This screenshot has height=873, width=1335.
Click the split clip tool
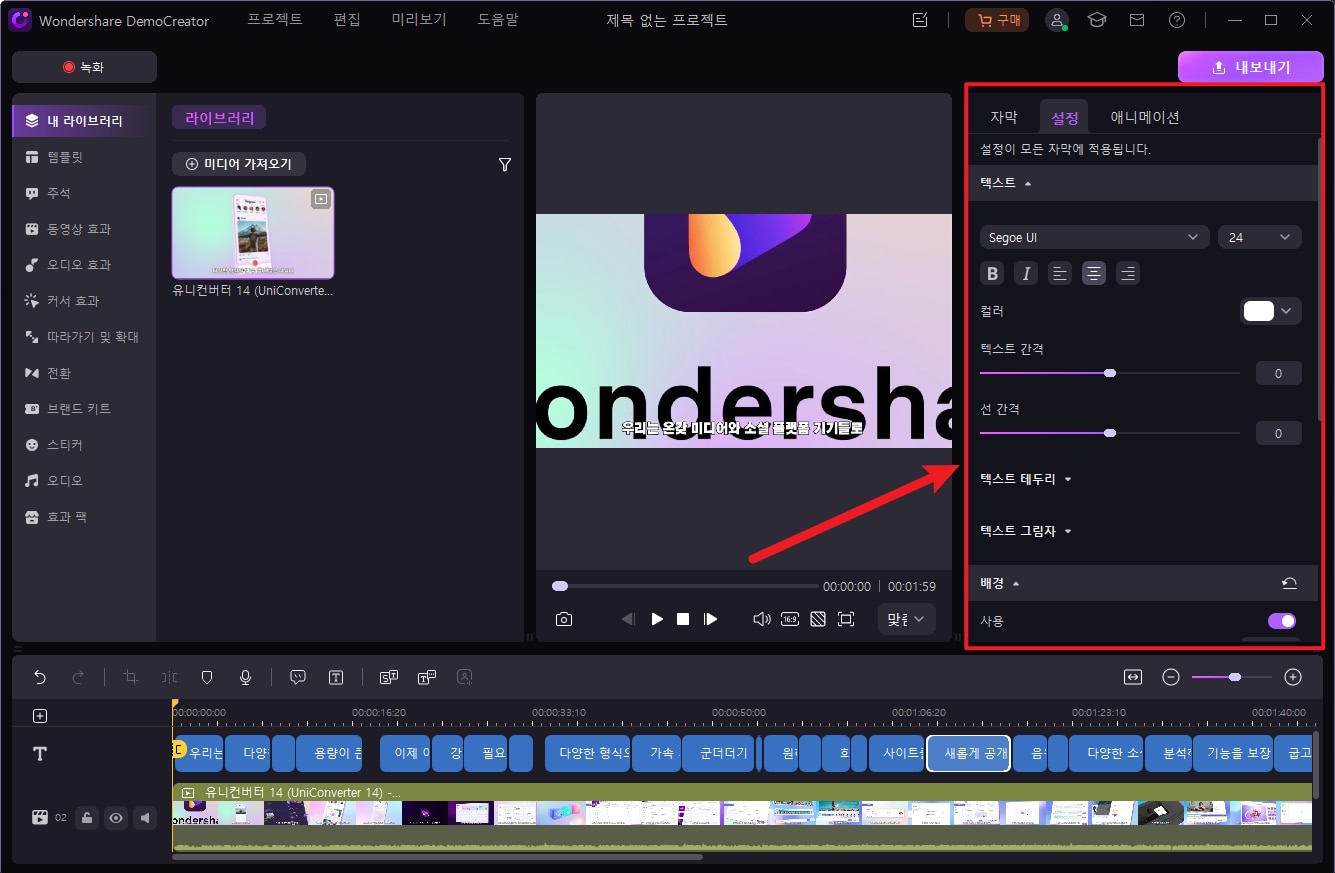169,677
